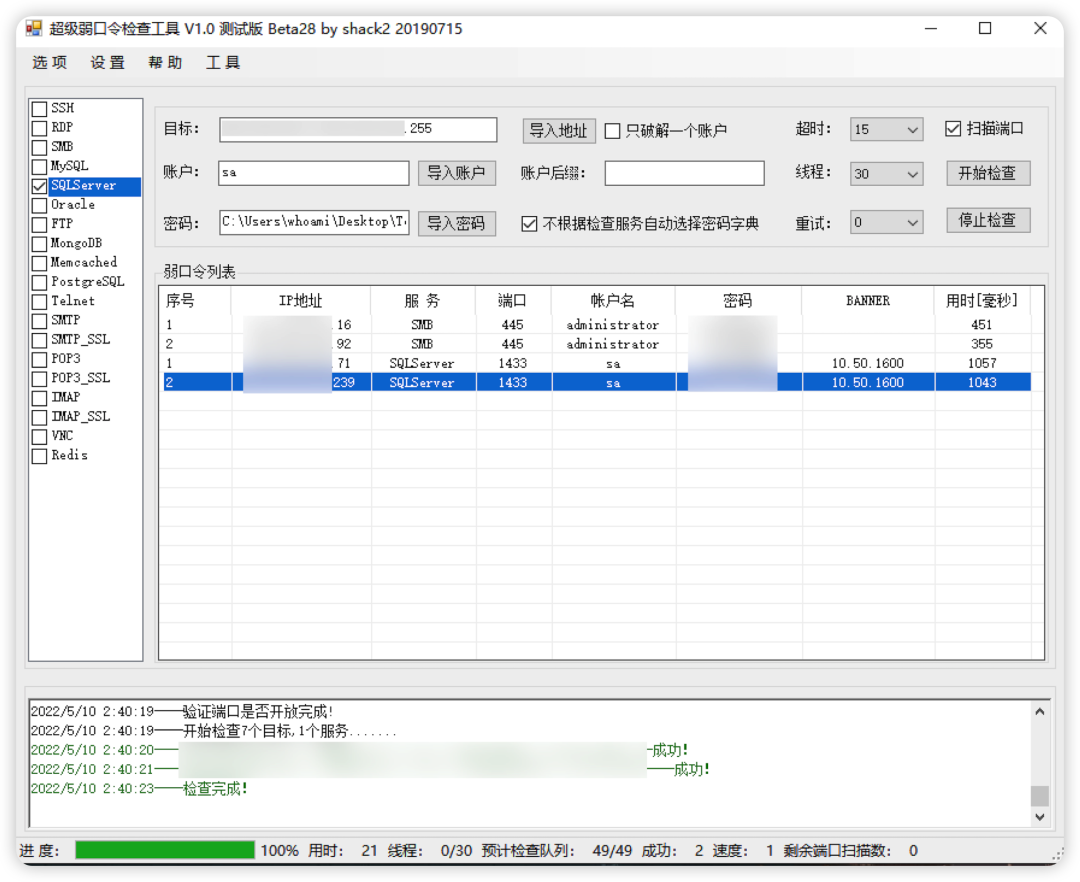This screenshot has width=1080, height=882.
Task: Click log scrollbar down arrow
Action: [1040, 817]
